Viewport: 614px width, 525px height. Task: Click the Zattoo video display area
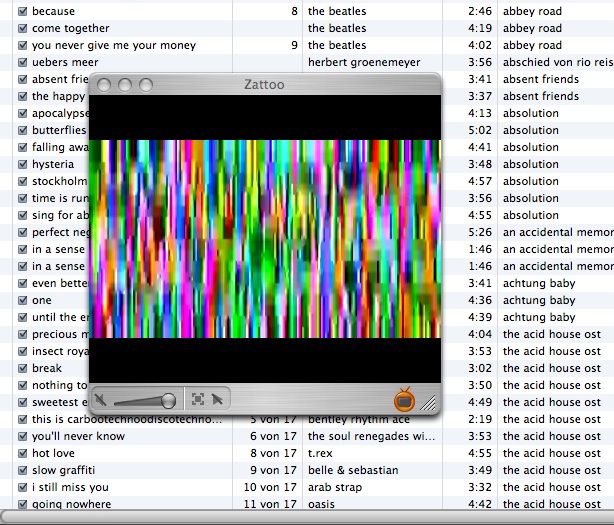tap(265, 238)
